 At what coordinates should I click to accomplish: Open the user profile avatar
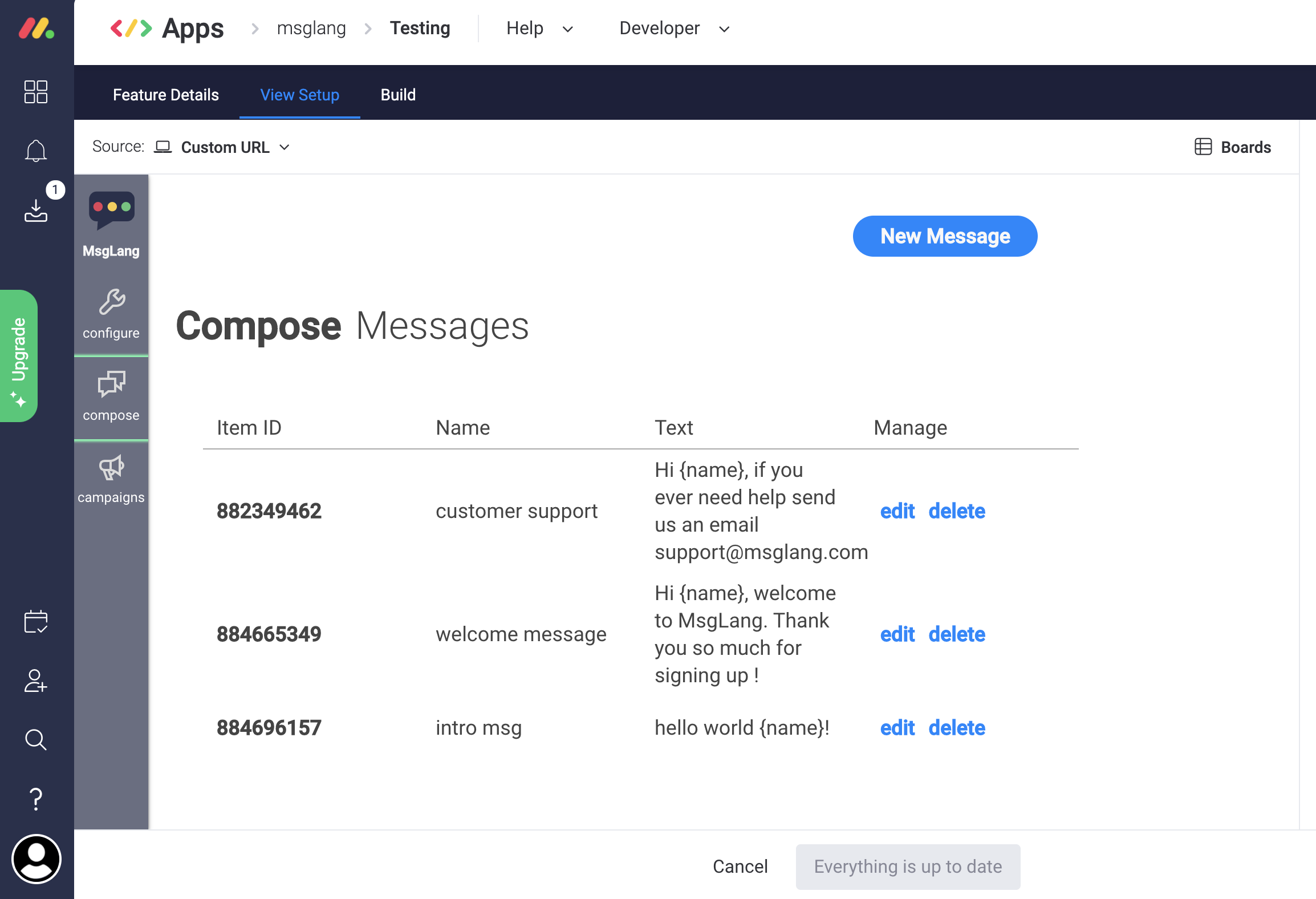[36, 859]
